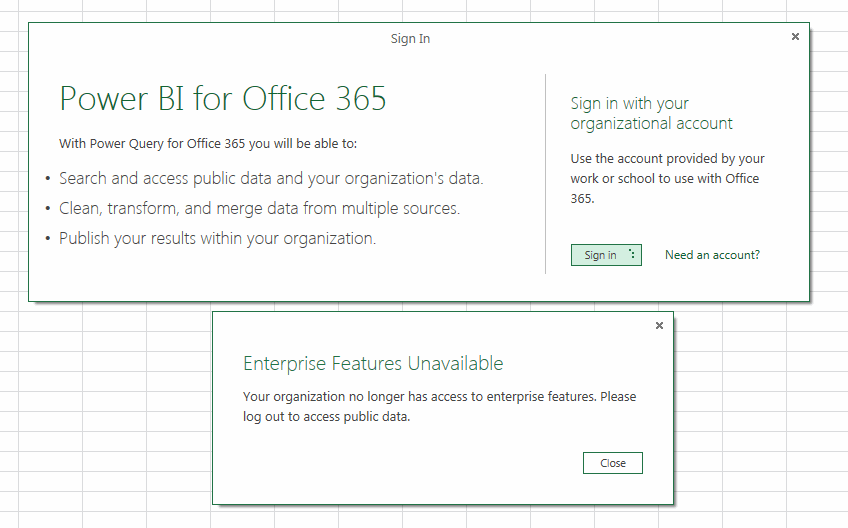This screenshot has height=528, width=848.
Task: Click the Close button in the Enterprise dialog
Action: click(x=613, y=463)
